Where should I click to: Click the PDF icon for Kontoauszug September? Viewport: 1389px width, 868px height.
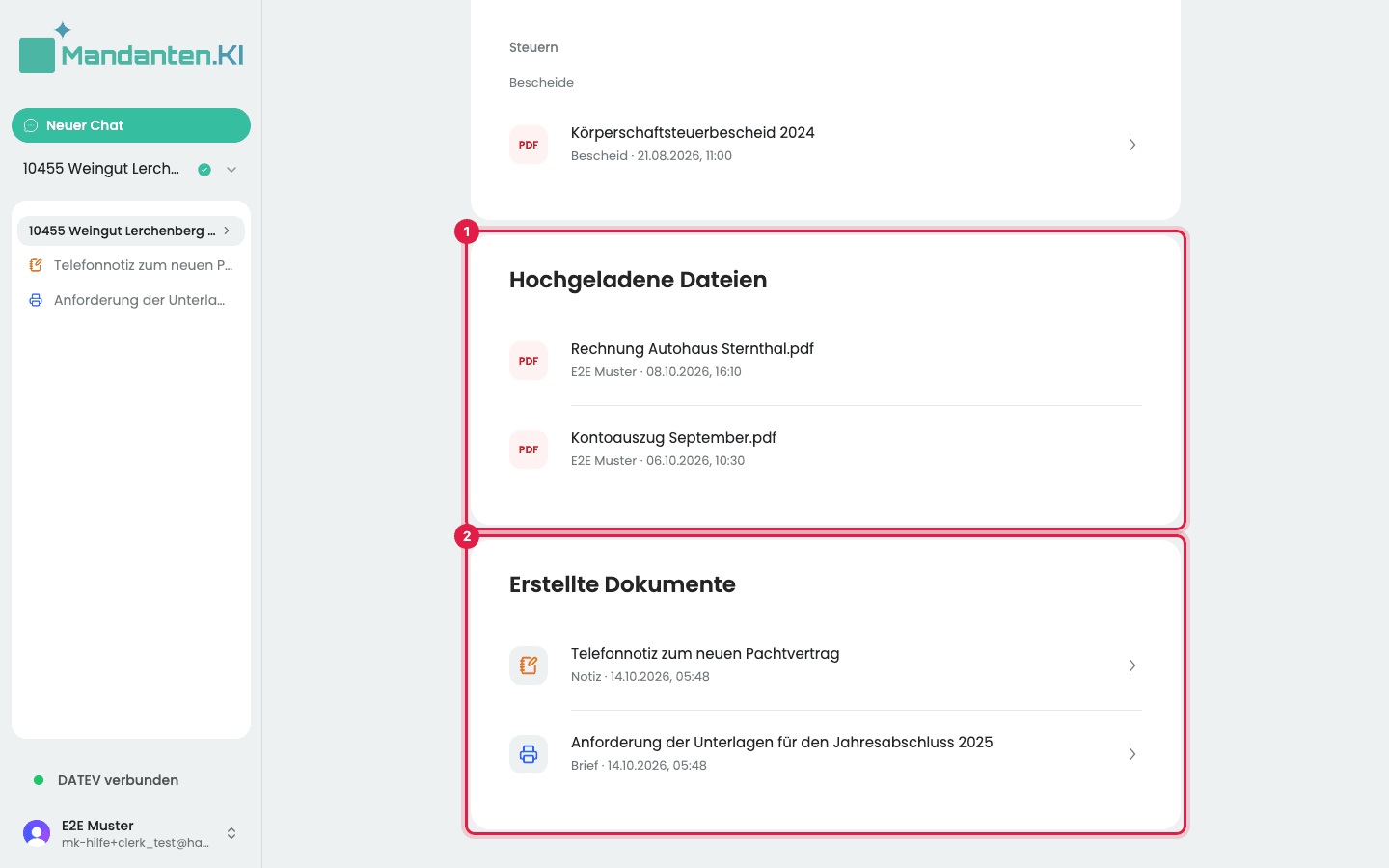[529, 449]
